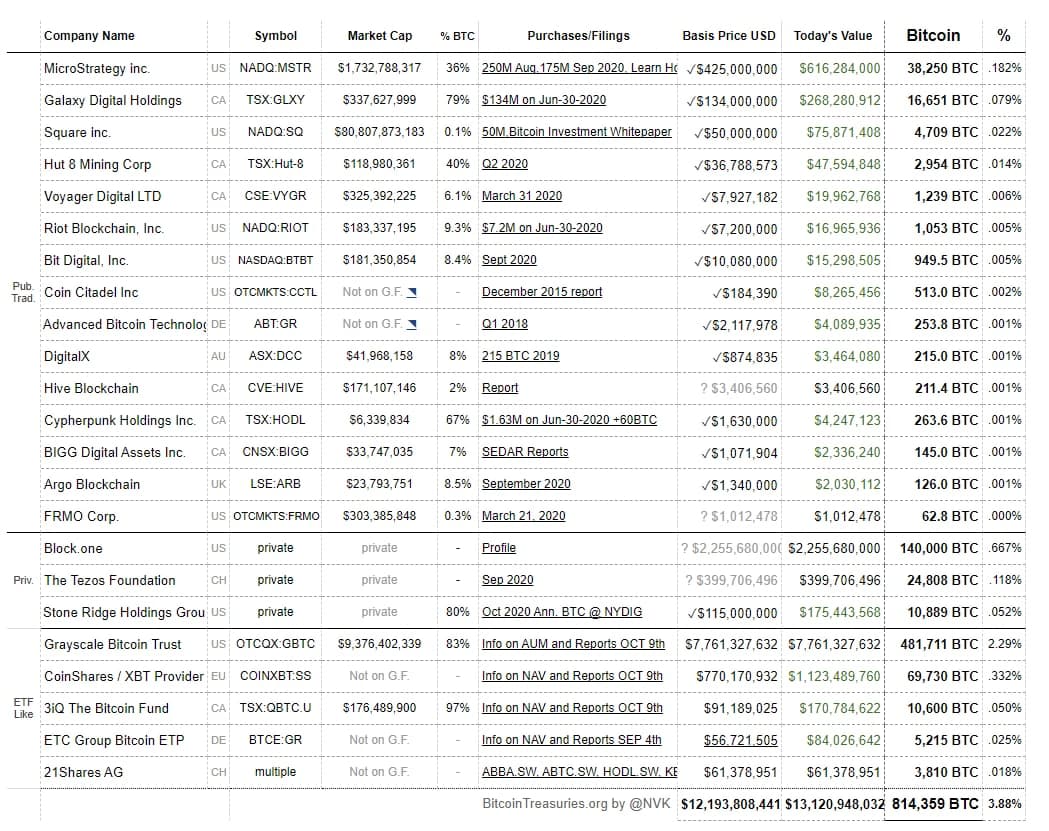
Task: Open Stone Ridge 'Oct 2020 Ann. BTC @ NYDIG' link
Action: (x=562, y=612)
